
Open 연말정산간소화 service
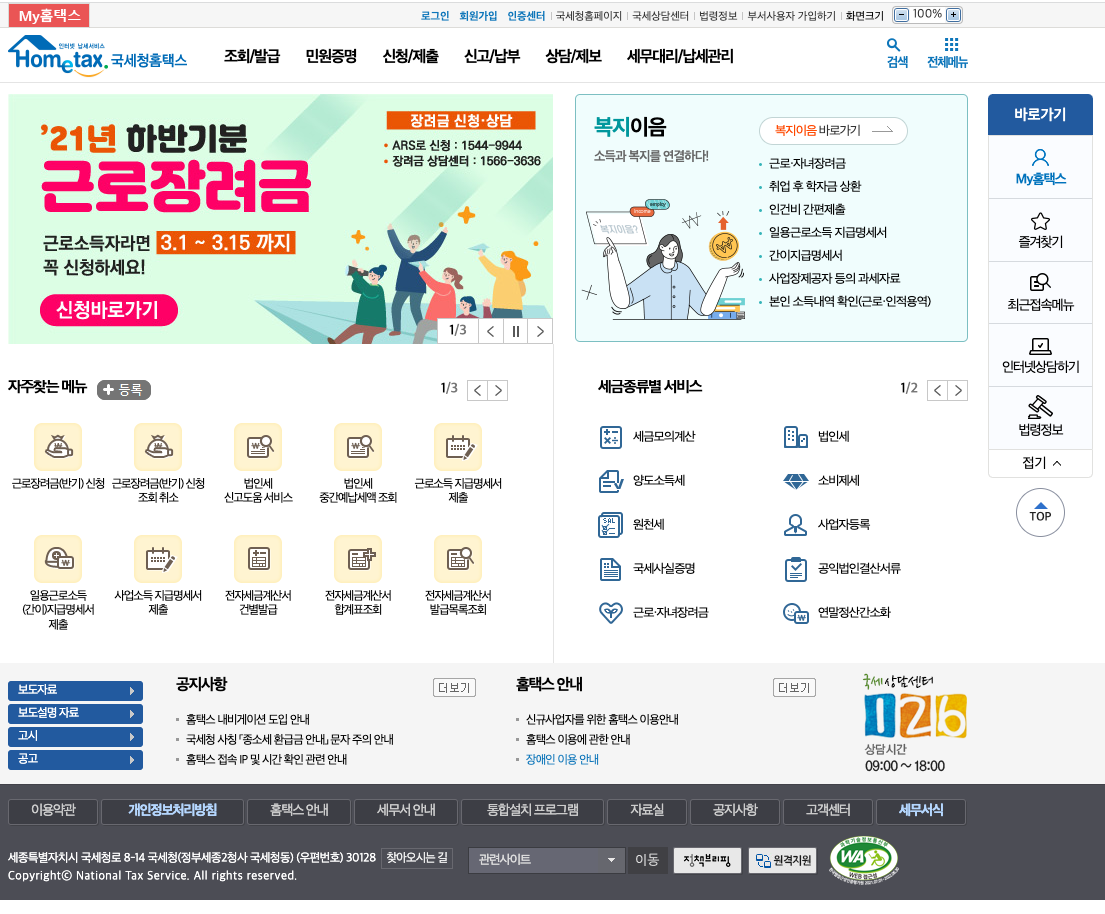tap(837, 612)
